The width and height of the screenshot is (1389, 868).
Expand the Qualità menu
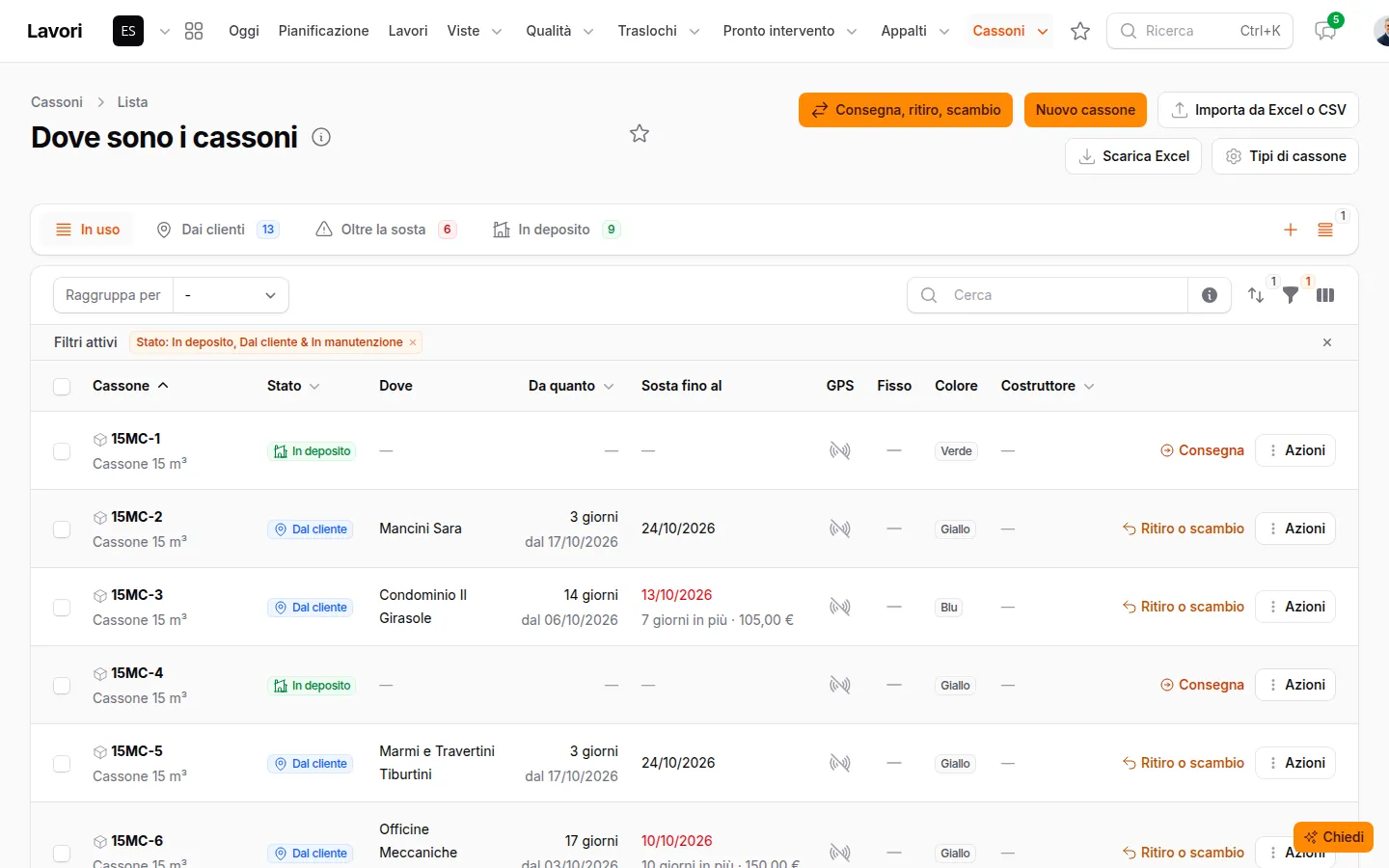[x=559, y=31]
